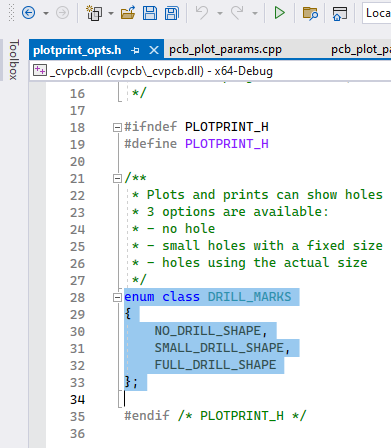This screenshot has width=391, height=448.
Task: Click the Redo icon
Action: (x=237, y=13)
